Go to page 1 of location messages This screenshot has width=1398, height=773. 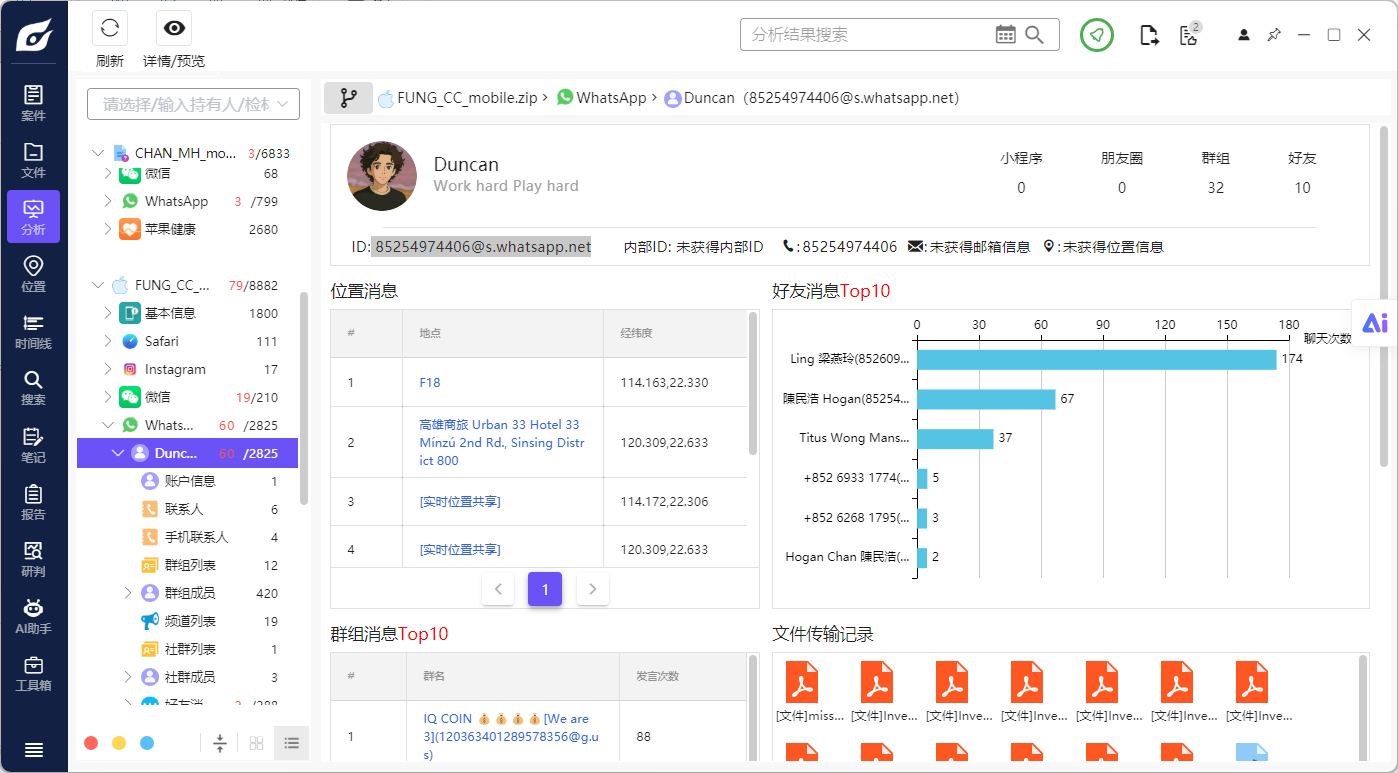point(545,589)
